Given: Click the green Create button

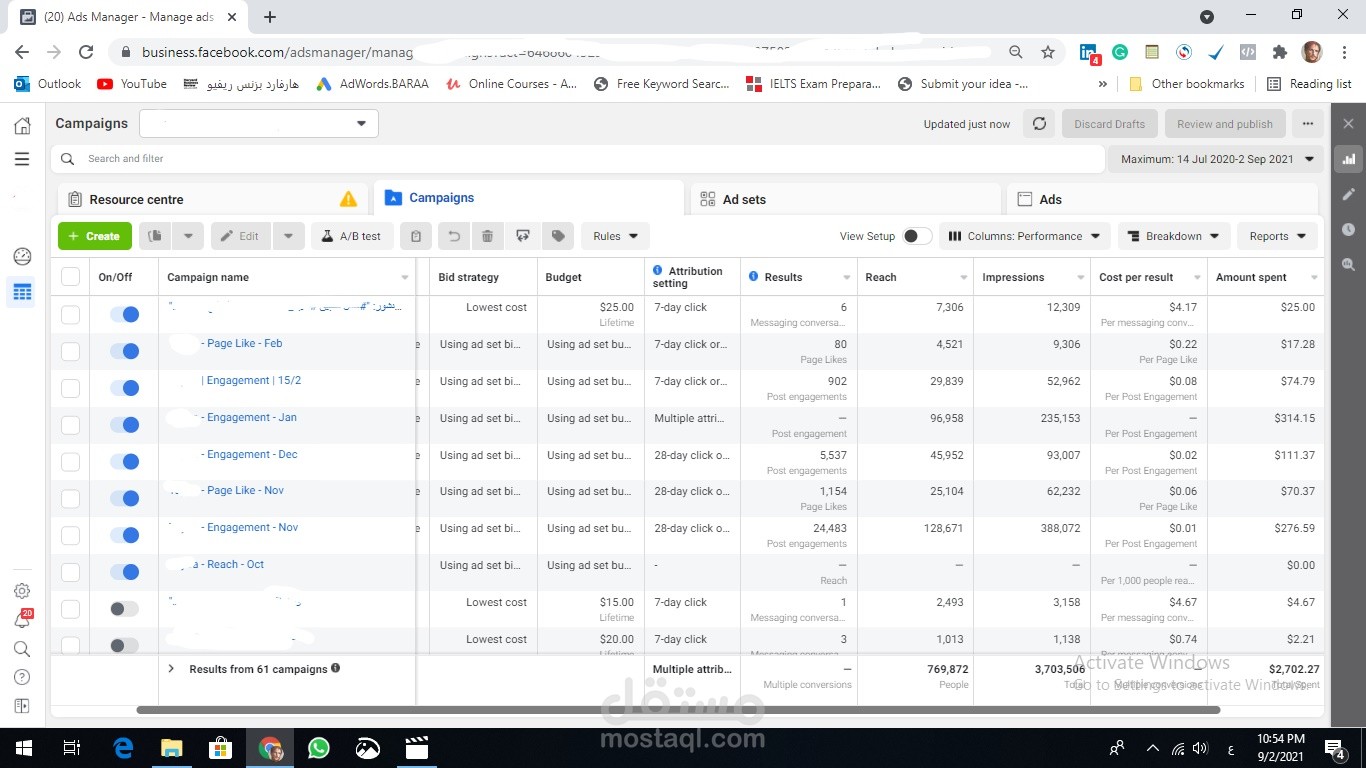Looking at the screenshot, I should (x=95, y=236).
